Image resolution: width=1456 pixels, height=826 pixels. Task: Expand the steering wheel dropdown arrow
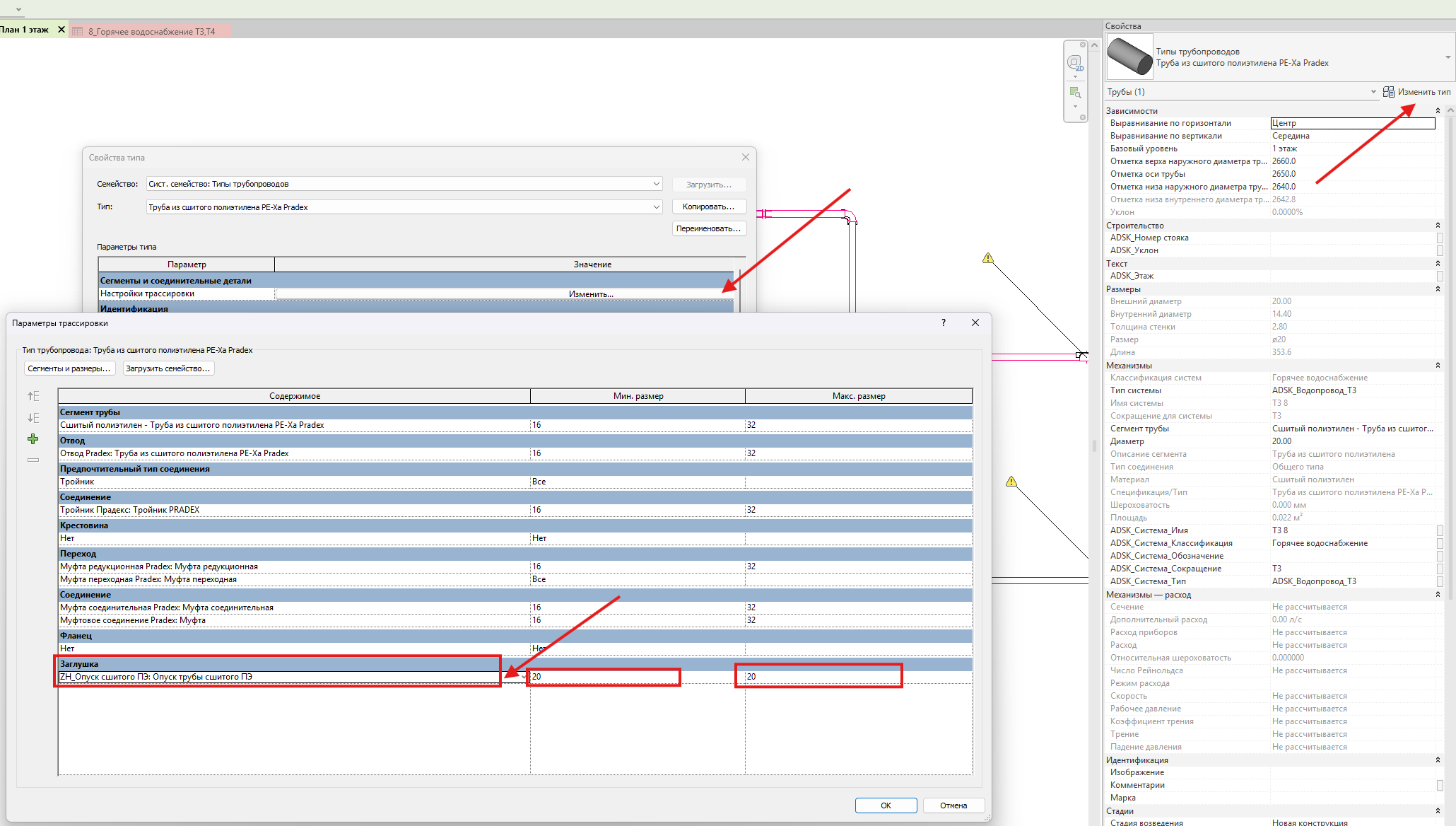click(1075, 76)
